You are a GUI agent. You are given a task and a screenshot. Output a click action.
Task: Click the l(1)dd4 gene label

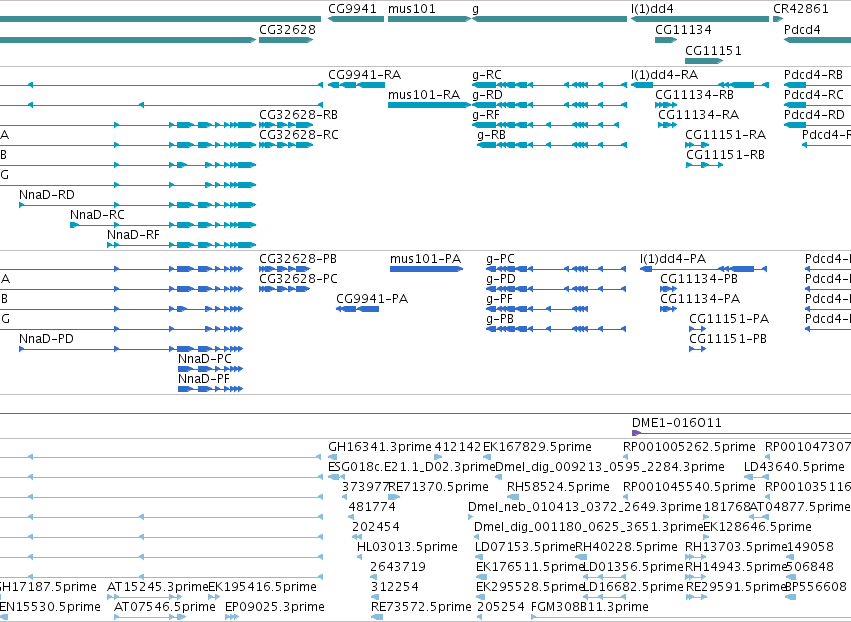[x=652, y=9]
